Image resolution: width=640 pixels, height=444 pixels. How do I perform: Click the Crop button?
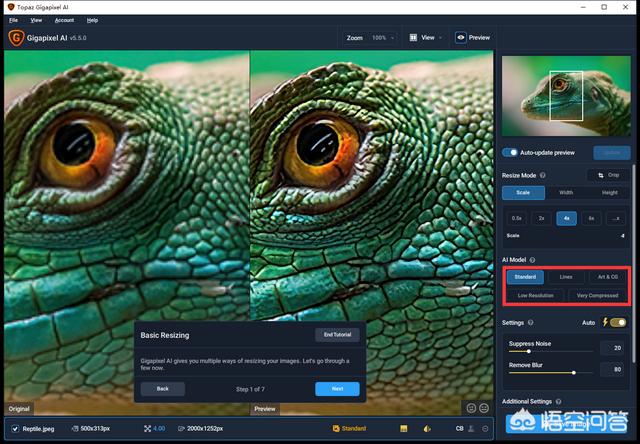(608, 175)
